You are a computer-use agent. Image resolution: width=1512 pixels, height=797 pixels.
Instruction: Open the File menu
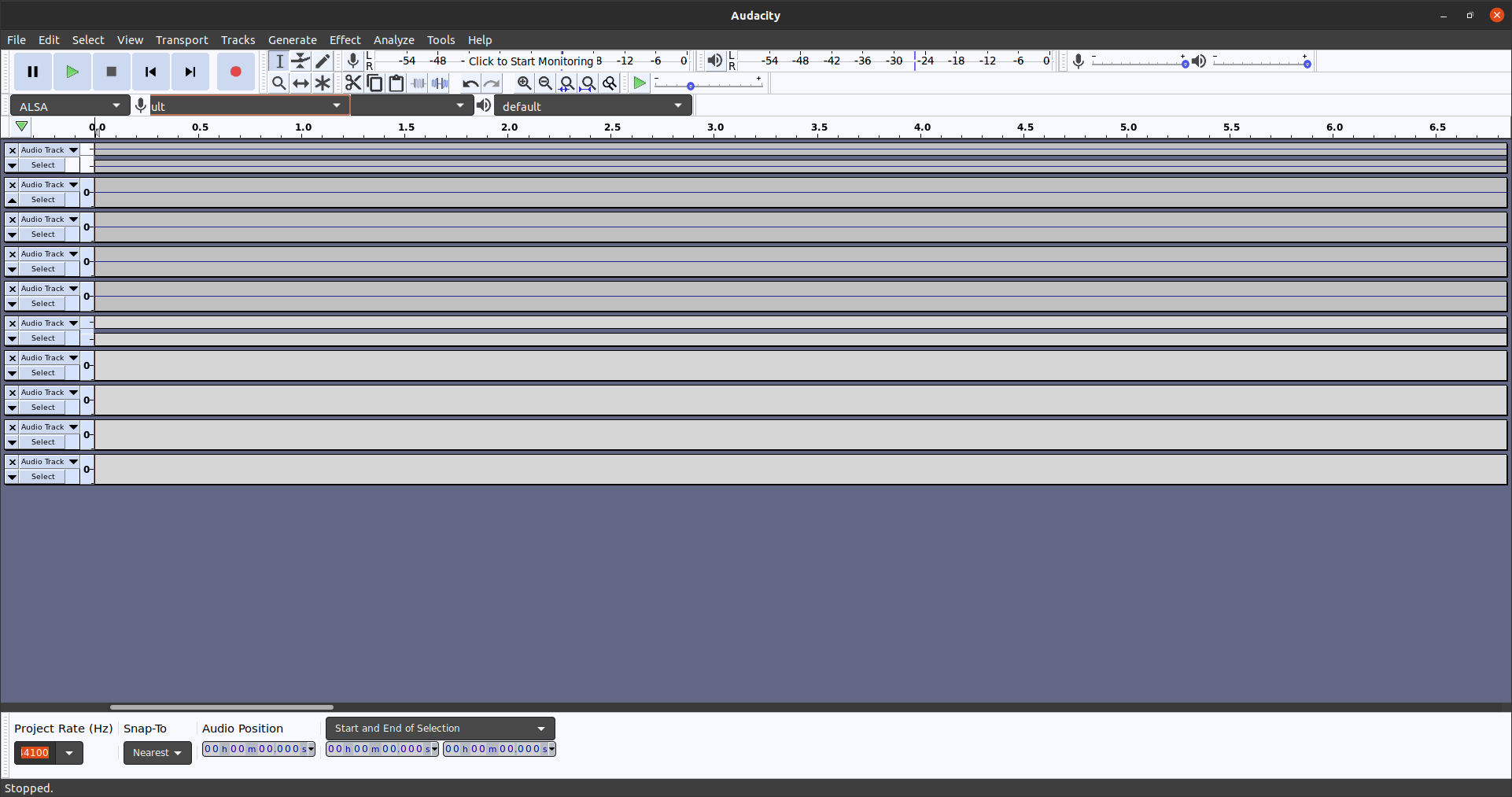click(17, 40)
